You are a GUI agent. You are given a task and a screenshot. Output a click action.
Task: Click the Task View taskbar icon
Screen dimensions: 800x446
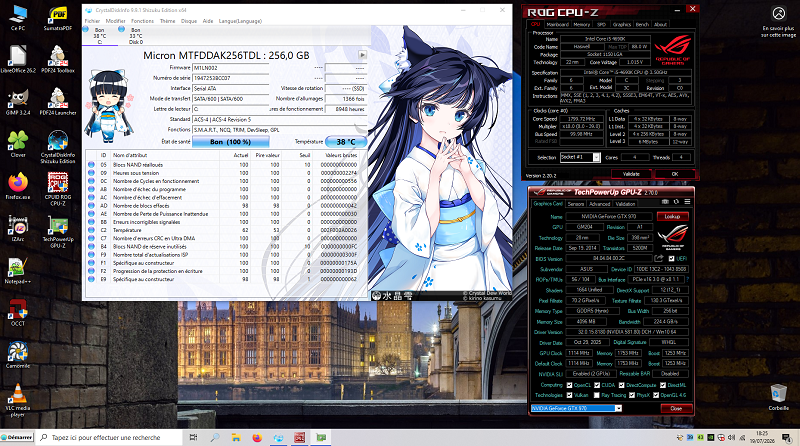point(193,437)
